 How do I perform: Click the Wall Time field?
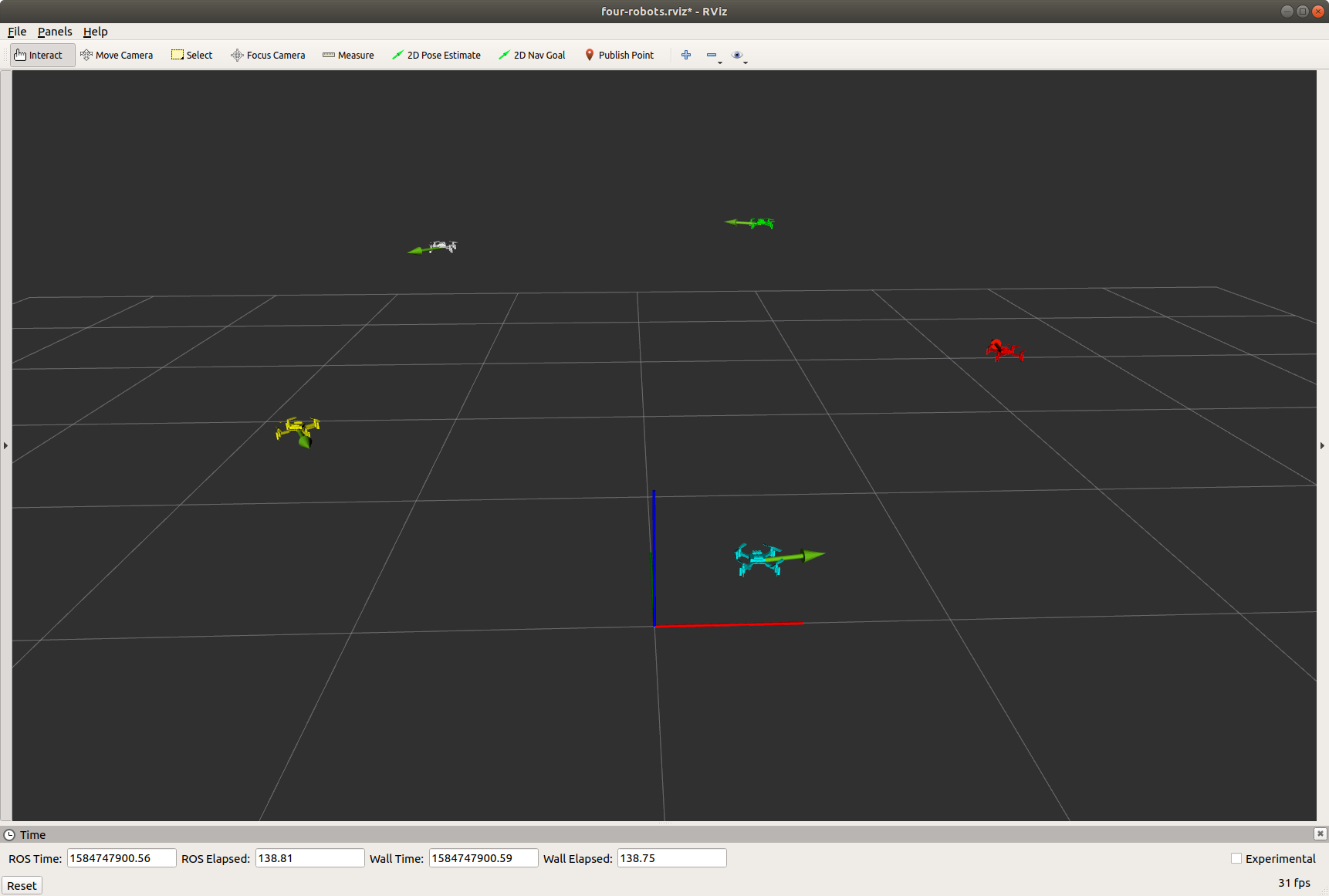pos(483,858)
